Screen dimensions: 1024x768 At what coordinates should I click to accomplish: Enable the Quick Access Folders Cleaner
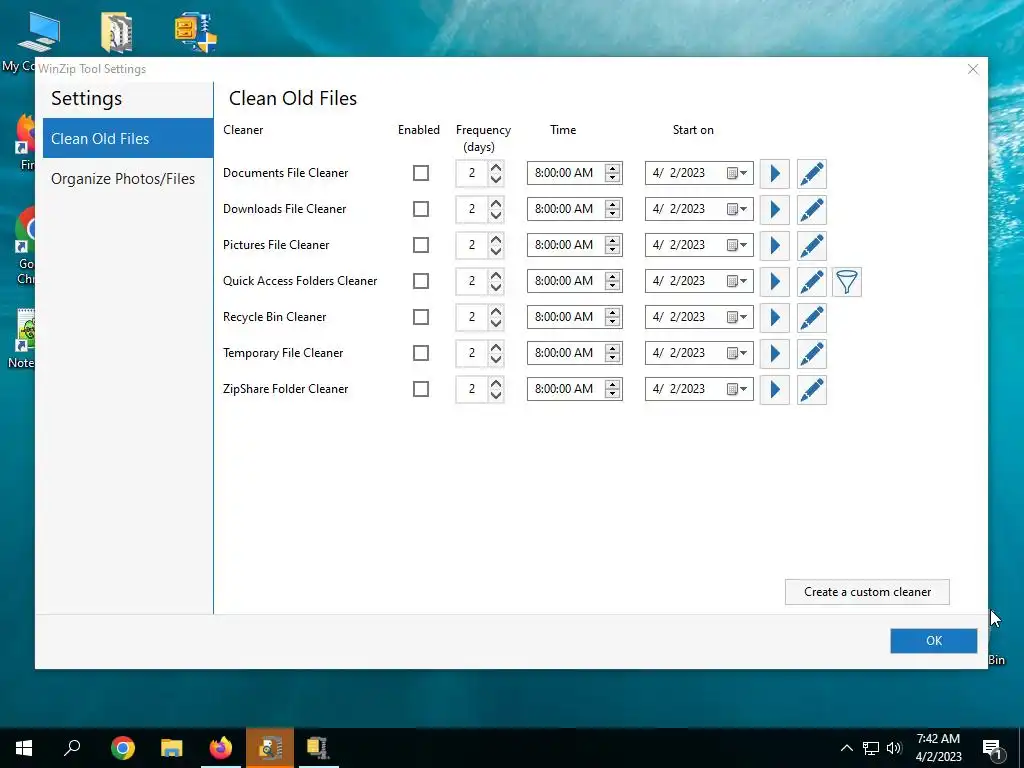(x=421, y=281)
